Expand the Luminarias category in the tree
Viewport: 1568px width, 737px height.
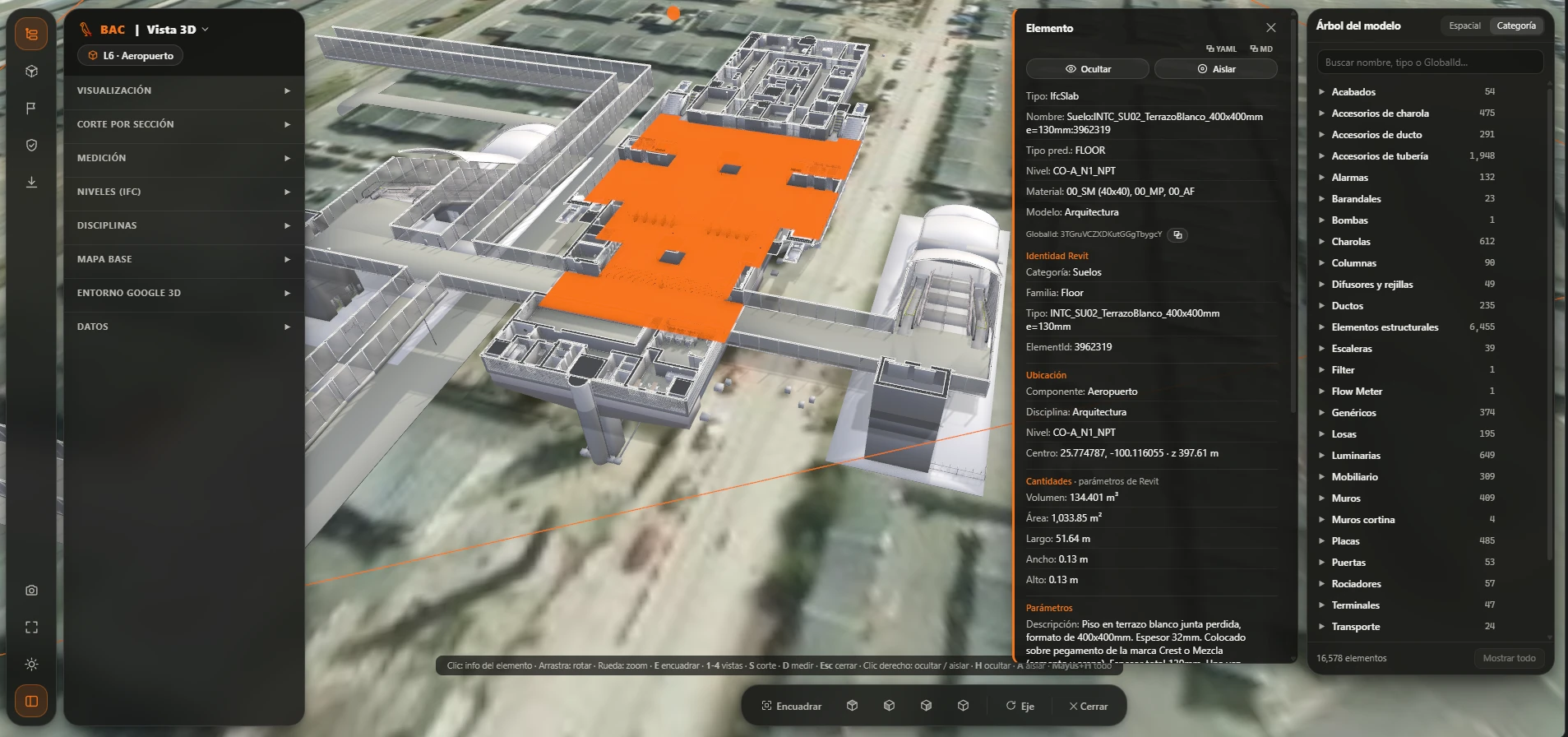click(x=1321, y=456)
